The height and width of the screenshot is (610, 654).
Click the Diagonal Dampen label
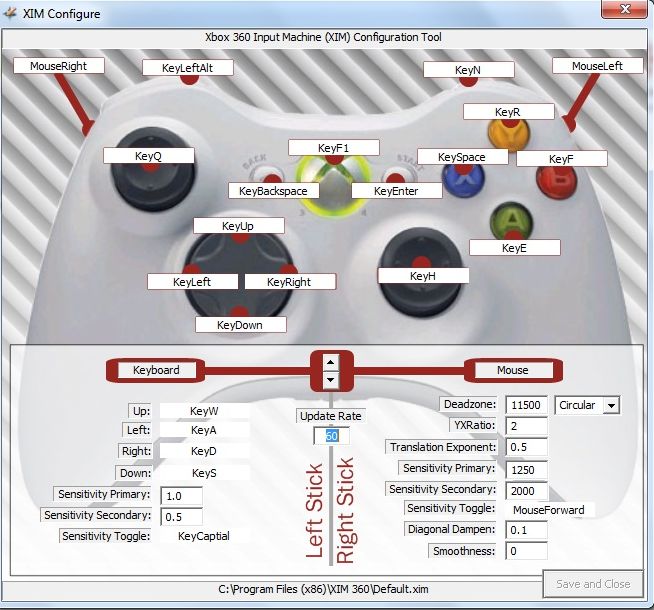click(451, 529)
